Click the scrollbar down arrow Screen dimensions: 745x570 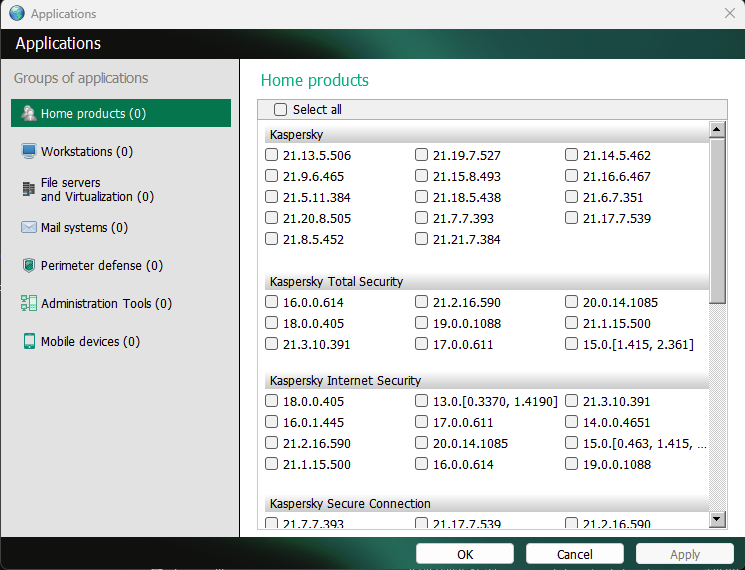pos(717,519)
